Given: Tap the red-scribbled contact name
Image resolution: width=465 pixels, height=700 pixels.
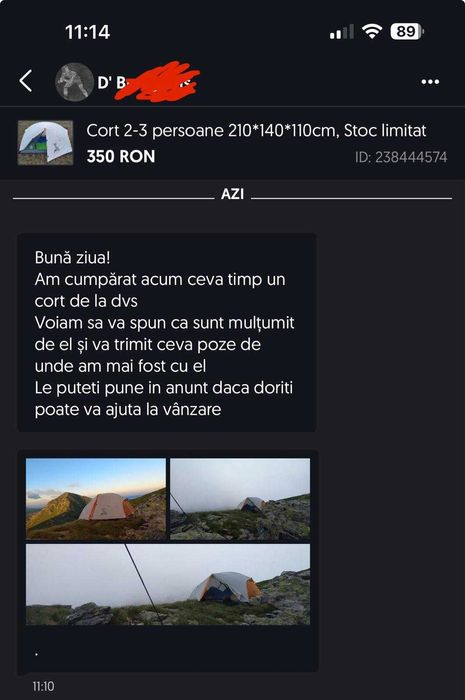Looking at the screenshot, I should 149,82.
